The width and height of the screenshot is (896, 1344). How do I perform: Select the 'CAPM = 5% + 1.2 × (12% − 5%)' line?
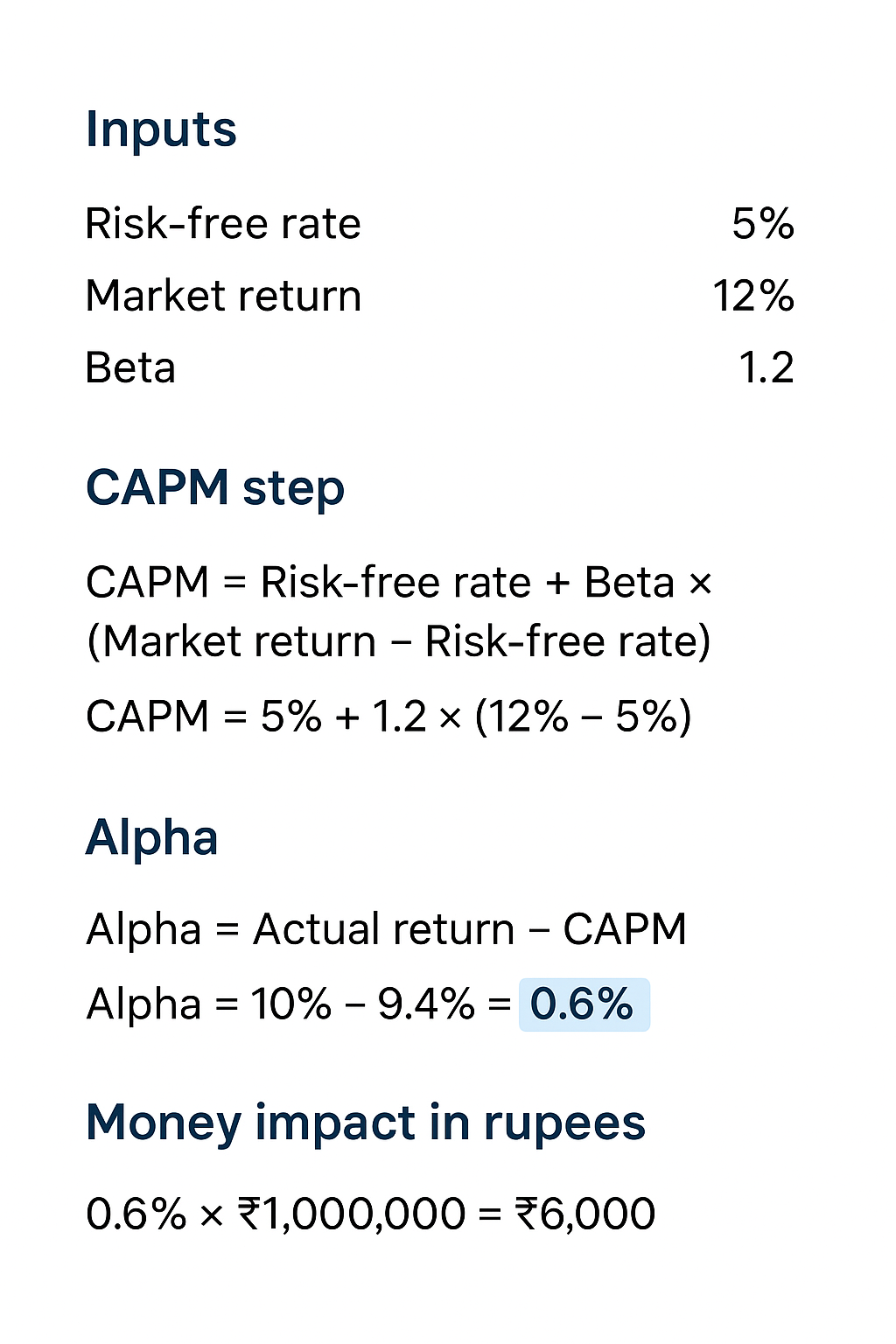point(388,717)
